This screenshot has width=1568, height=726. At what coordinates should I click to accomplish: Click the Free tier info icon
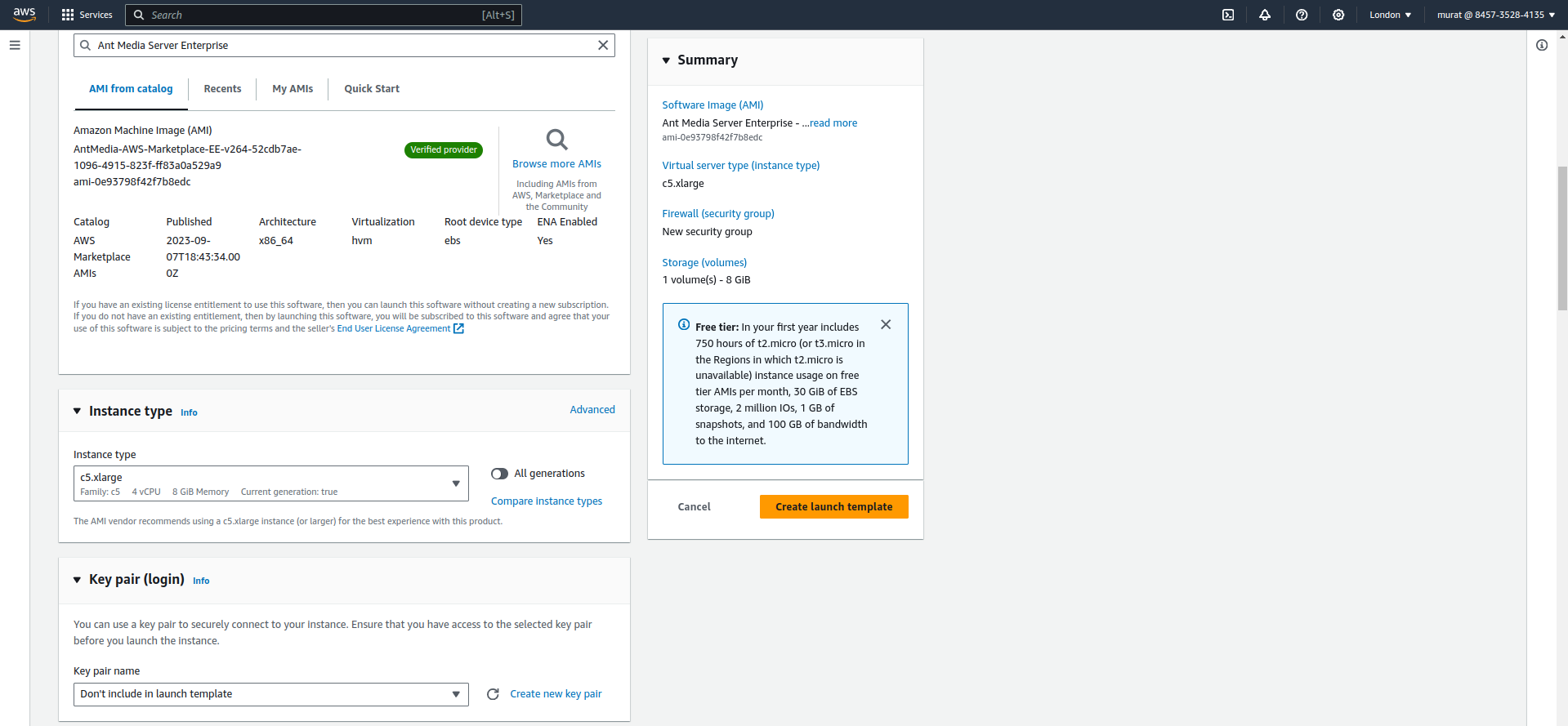click(x=684, y=324)
